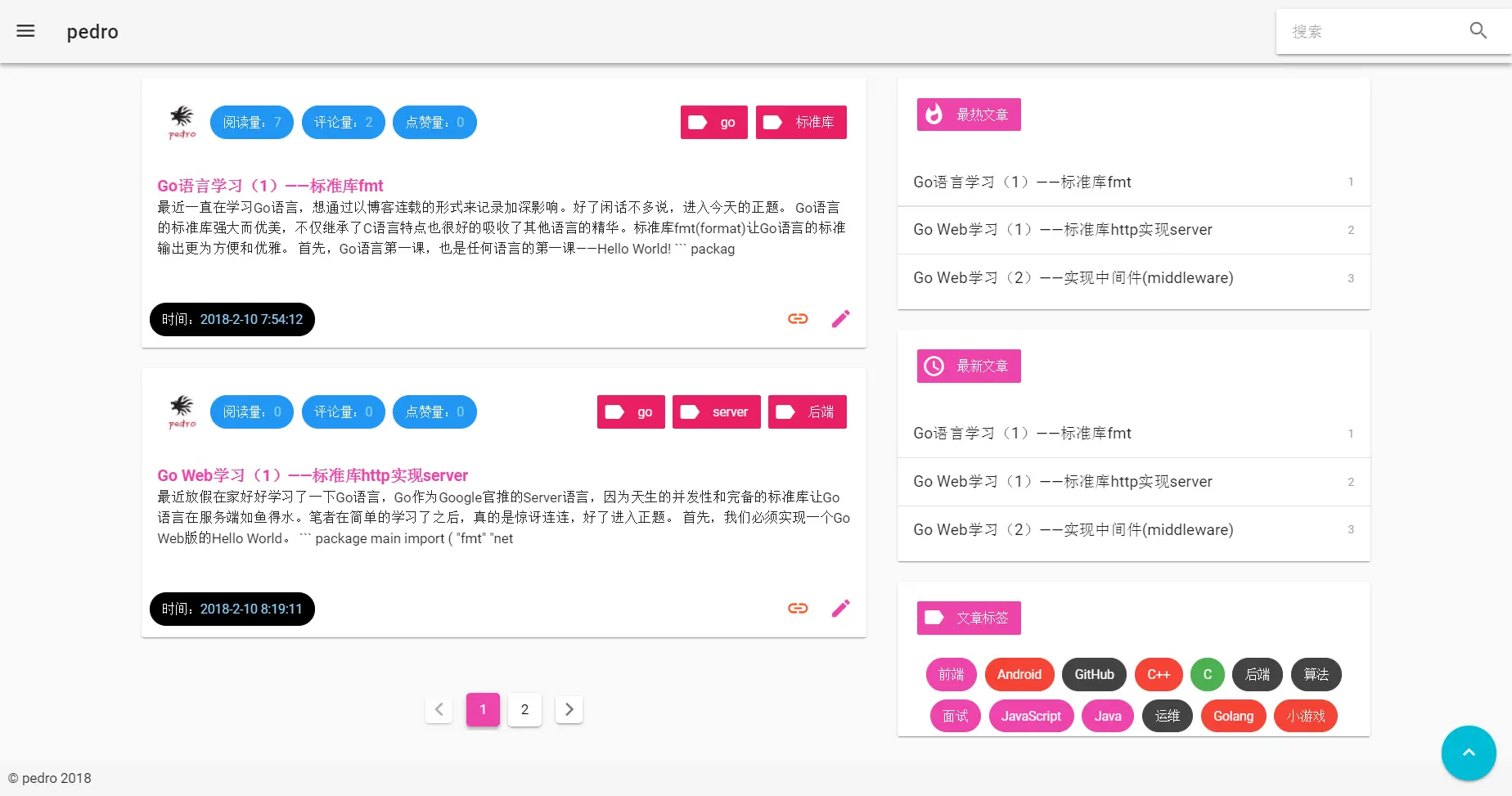
Task: Select the Golang tag chip
Action: (1233, 716)
